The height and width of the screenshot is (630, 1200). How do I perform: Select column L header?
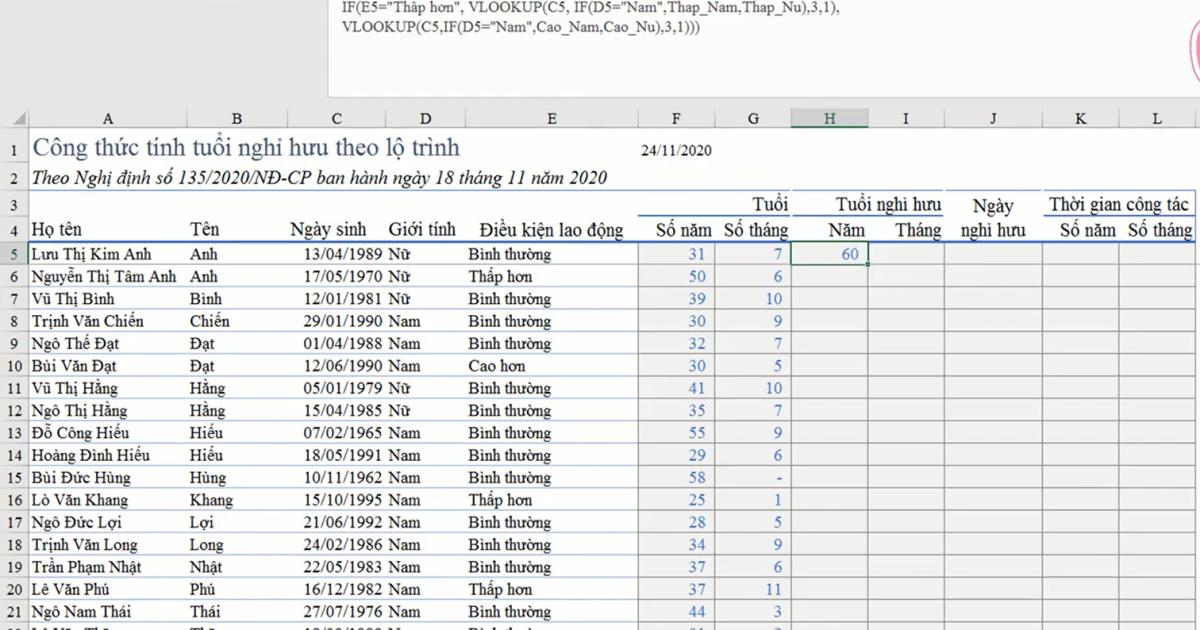click(1156, 118)
